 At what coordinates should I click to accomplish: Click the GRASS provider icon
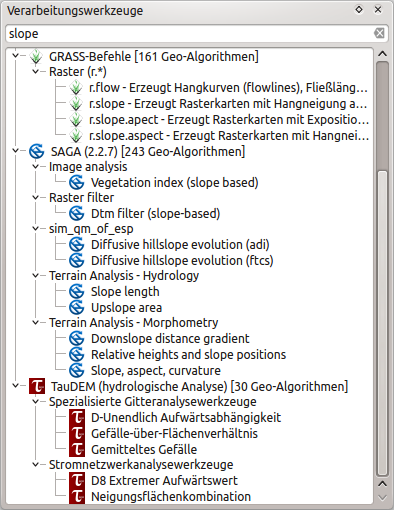[x=36, y=56]
